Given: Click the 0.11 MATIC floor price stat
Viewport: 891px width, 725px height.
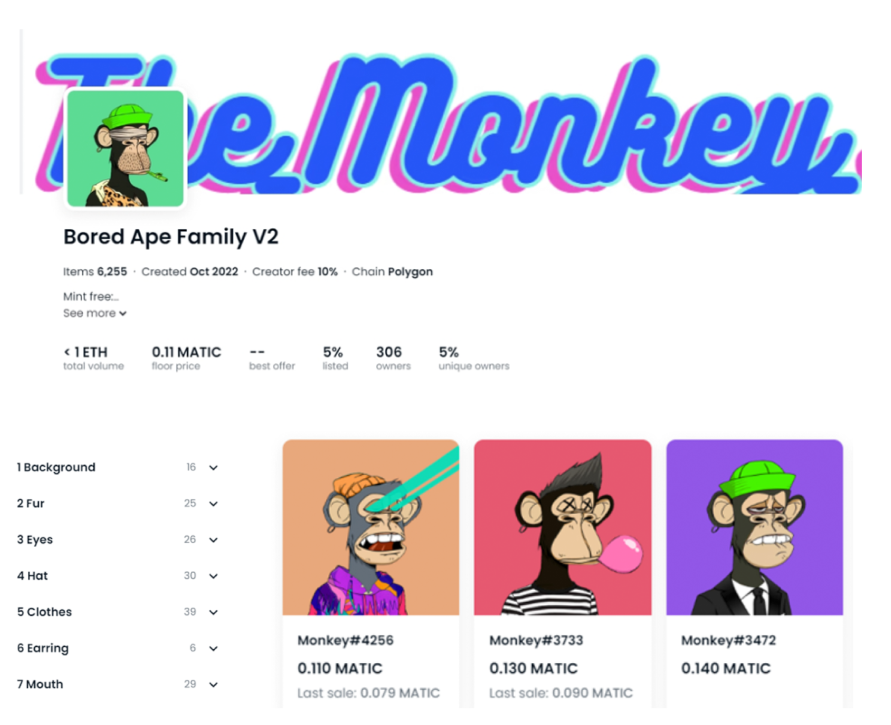Looking at the screenshot, I should click(x=186, y=358).
